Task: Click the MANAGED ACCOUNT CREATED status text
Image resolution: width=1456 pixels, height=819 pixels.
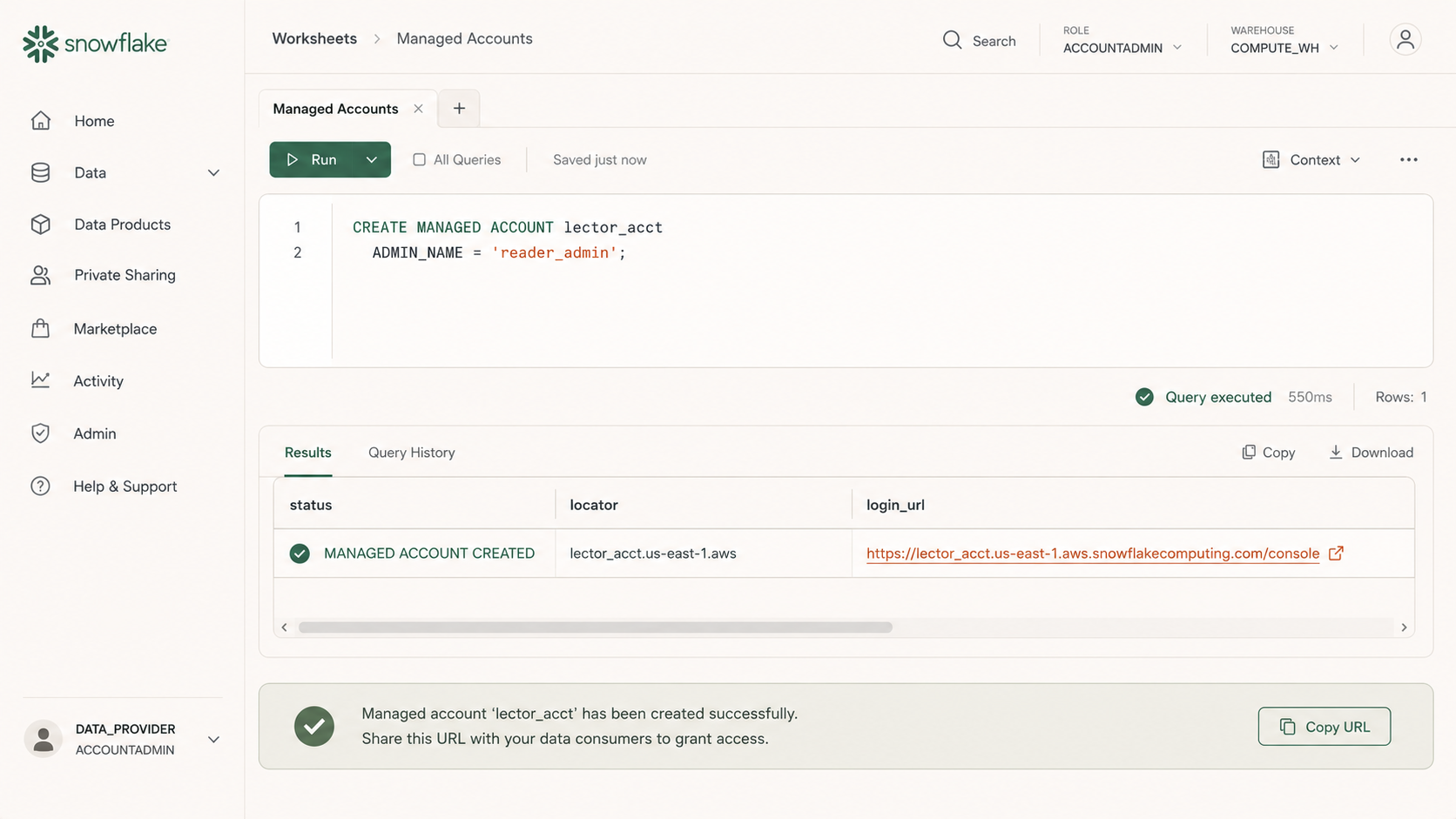Action: 429,554
